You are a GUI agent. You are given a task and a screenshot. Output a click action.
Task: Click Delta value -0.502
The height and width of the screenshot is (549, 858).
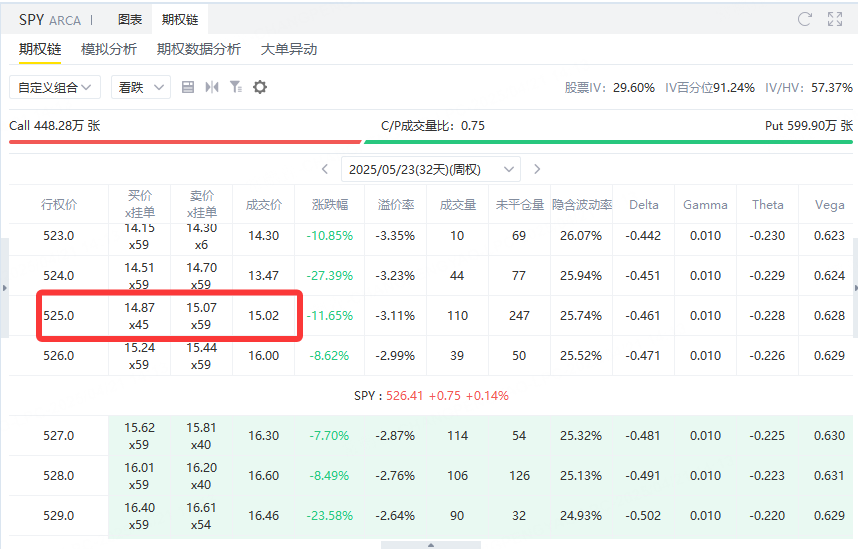643,516
